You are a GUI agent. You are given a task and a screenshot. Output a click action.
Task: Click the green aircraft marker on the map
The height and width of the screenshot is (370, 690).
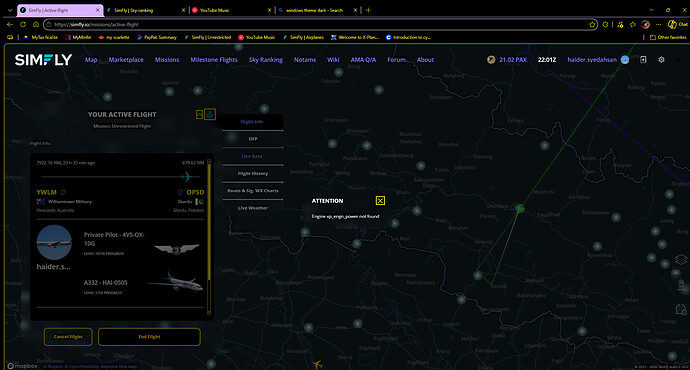[x=520, y=208]
